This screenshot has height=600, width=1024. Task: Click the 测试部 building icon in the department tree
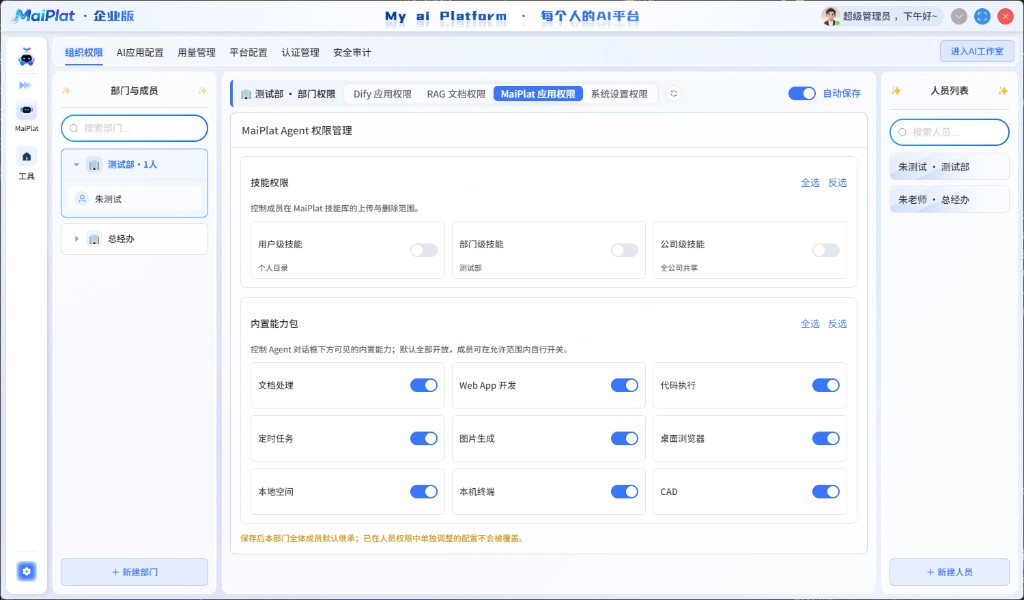click(94, 165)
